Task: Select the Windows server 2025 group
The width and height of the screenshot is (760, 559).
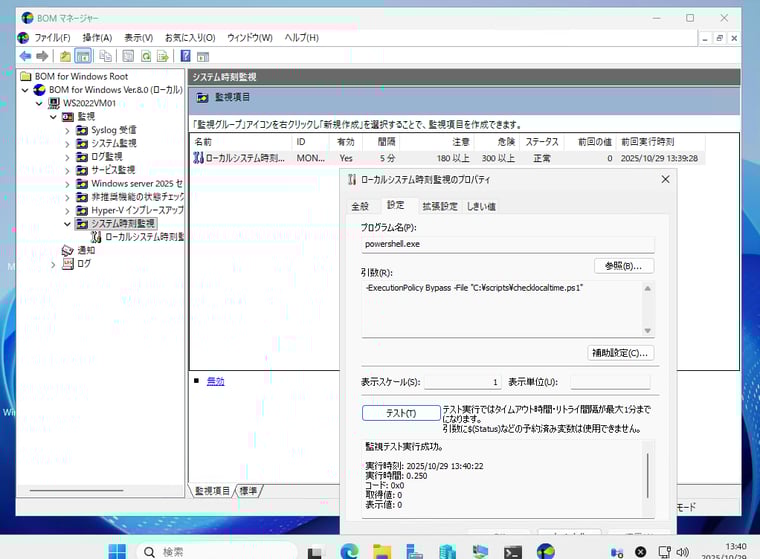Action: pyautogui.click(x=137, y=184)
